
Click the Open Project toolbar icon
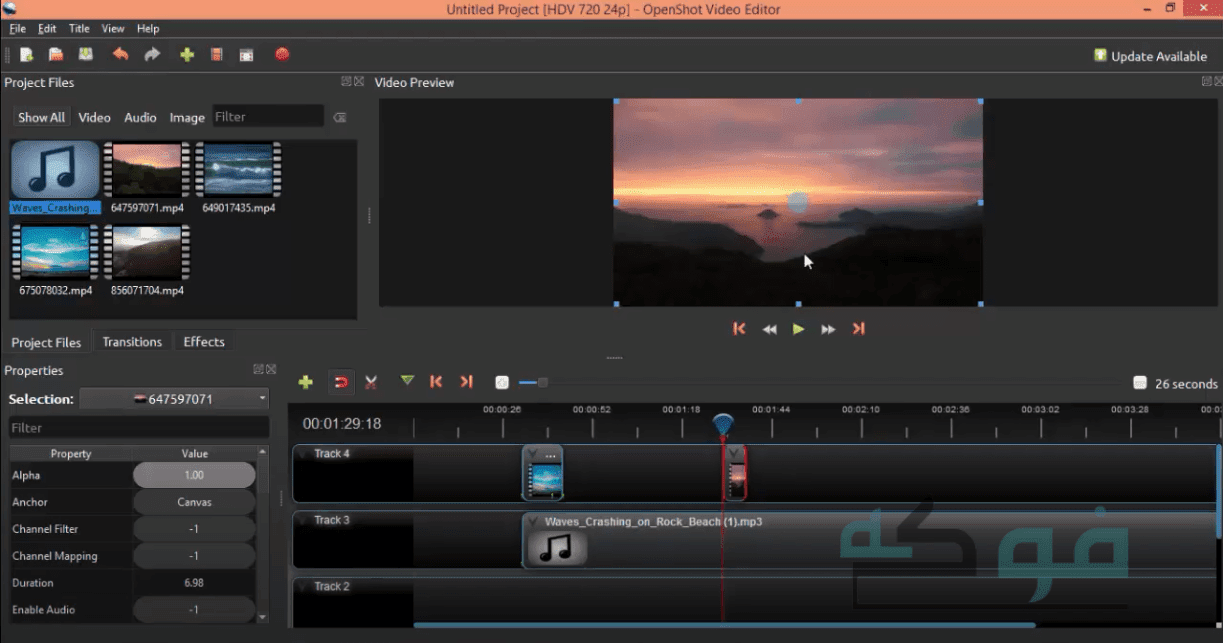56,55
